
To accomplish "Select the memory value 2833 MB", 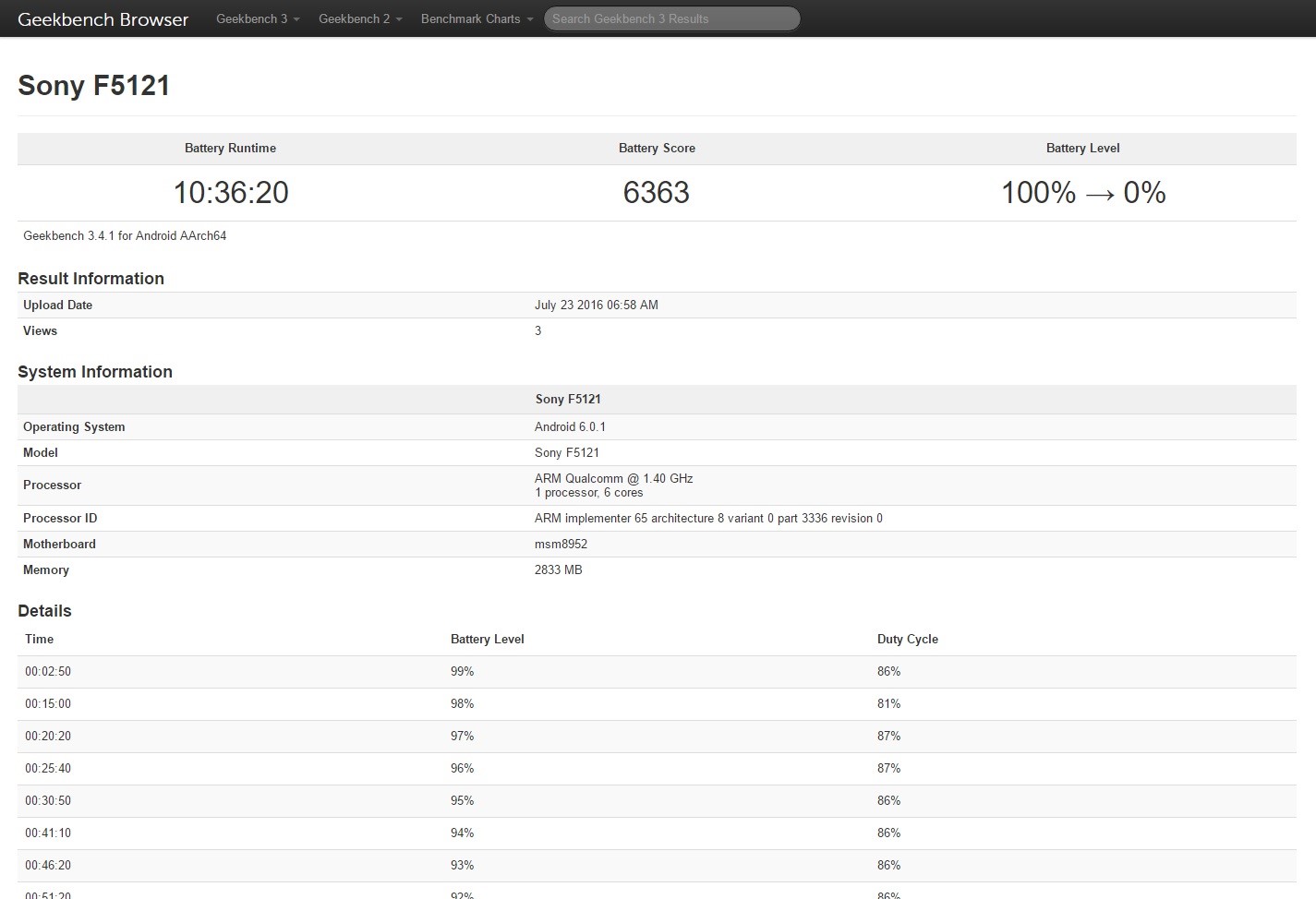I will pos(559,569).
